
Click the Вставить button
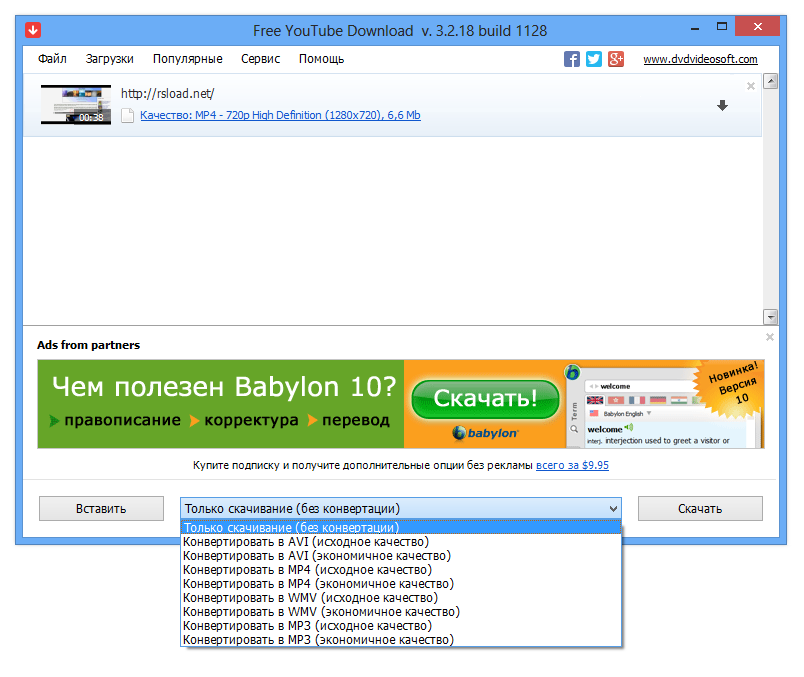(x=102, y=508)
